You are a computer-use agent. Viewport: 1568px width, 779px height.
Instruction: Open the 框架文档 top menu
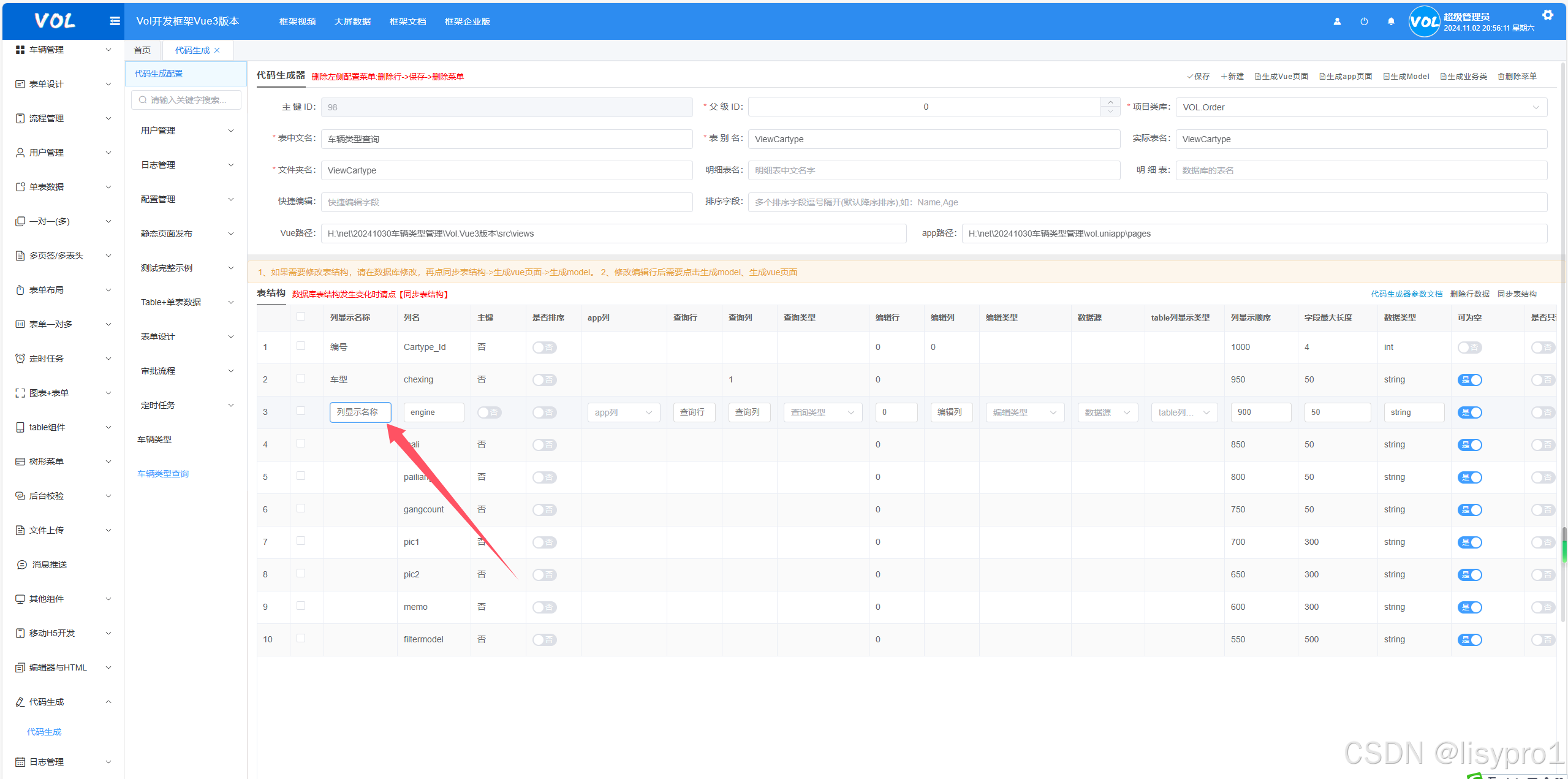(407, 21)
